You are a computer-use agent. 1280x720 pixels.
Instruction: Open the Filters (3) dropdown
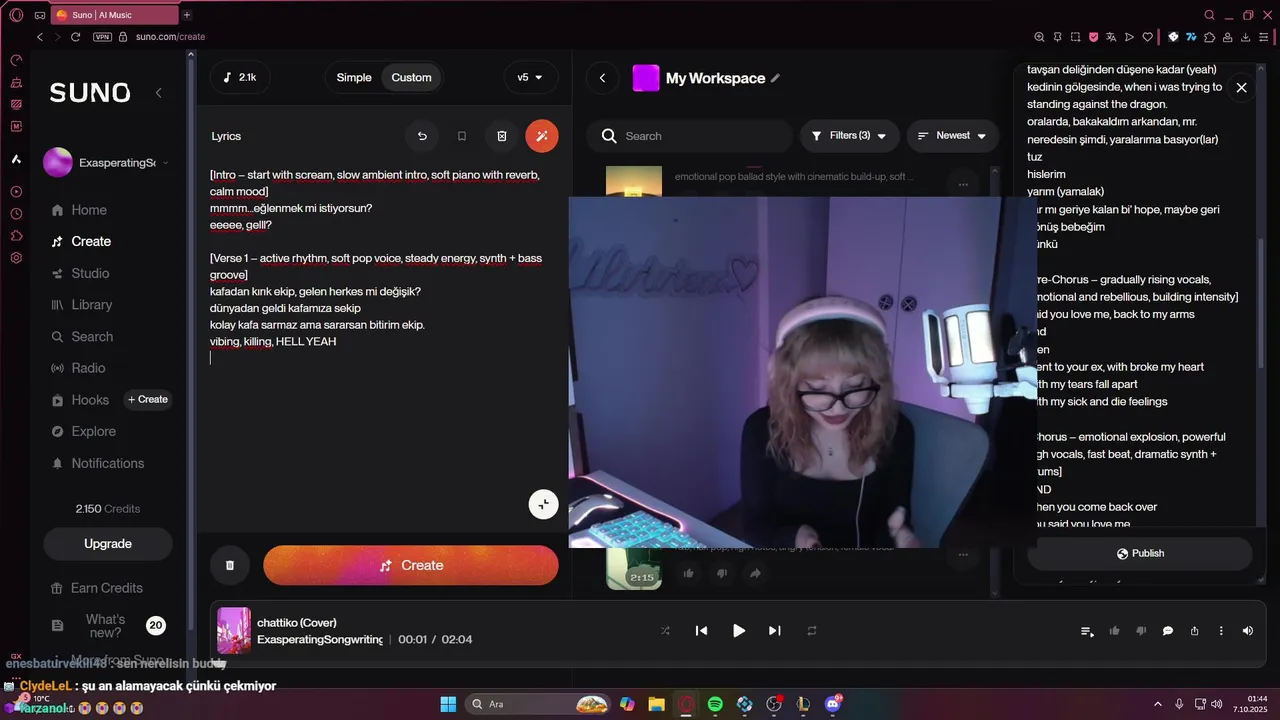coord(849,136)
